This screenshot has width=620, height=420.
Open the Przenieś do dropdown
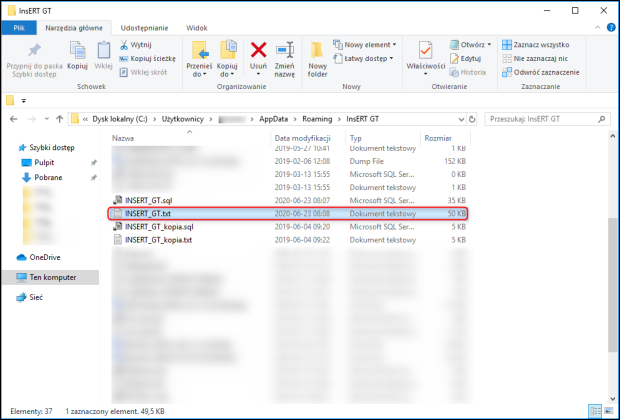point(199,59)
